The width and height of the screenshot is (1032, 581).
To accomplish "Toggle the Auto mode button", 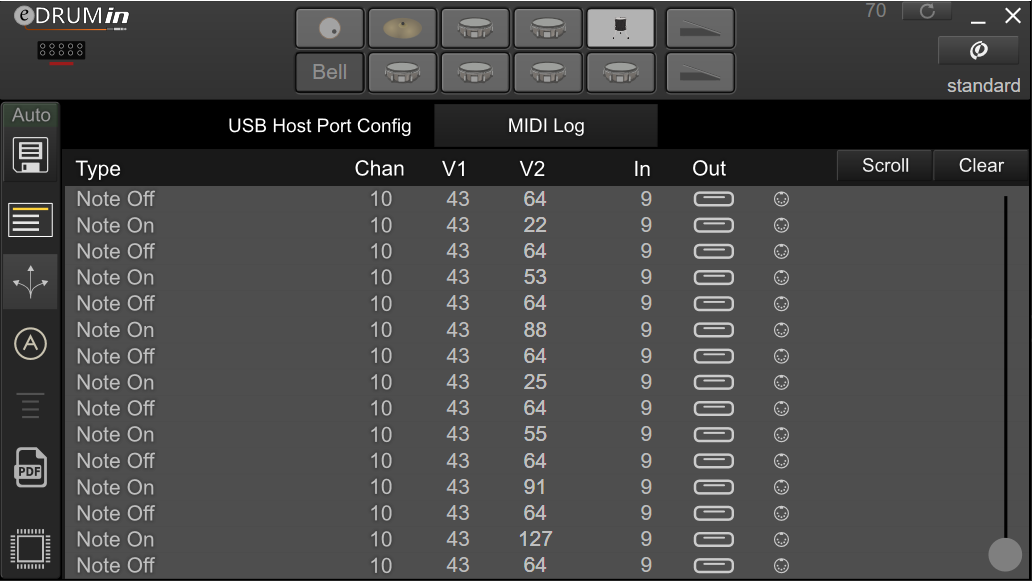I will [x=31, y=115].
